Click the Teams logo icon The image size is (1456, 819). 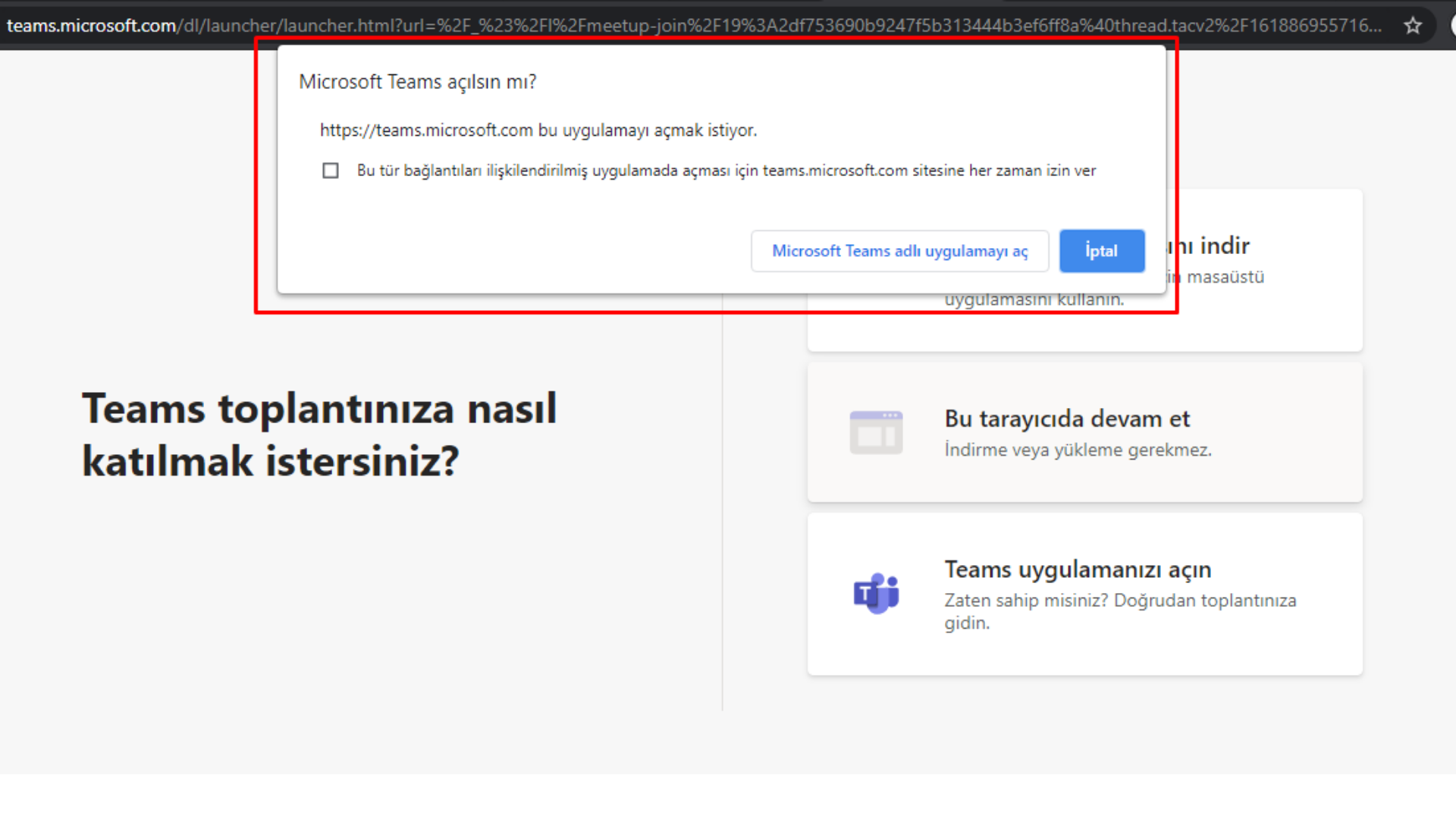(876, 593)
